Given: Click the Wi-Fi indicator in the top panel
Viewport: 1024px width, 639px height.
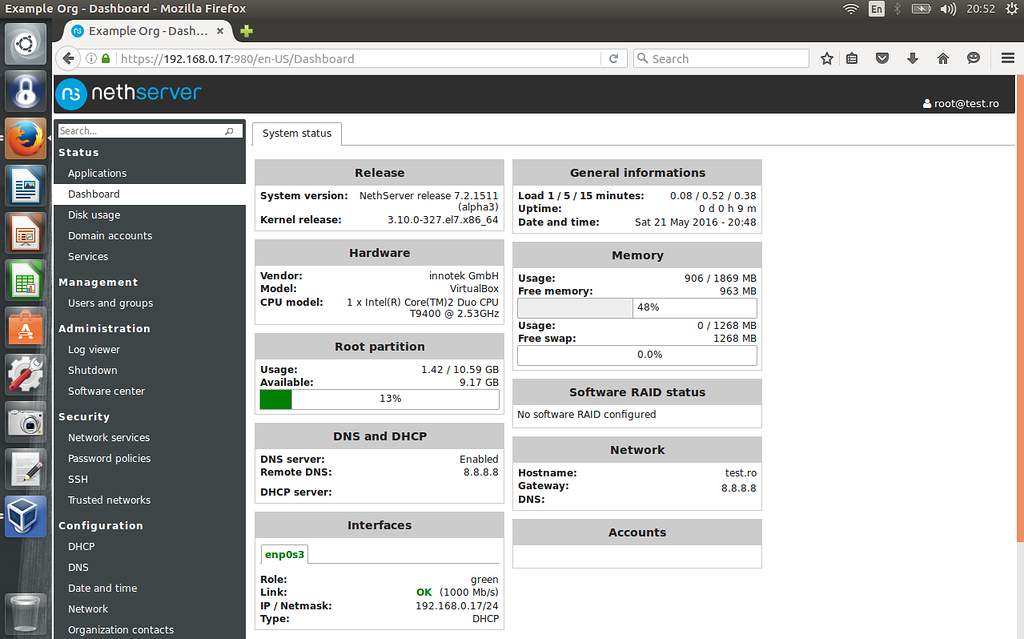Looking at the screenshot, I should [x=851, y=9].
